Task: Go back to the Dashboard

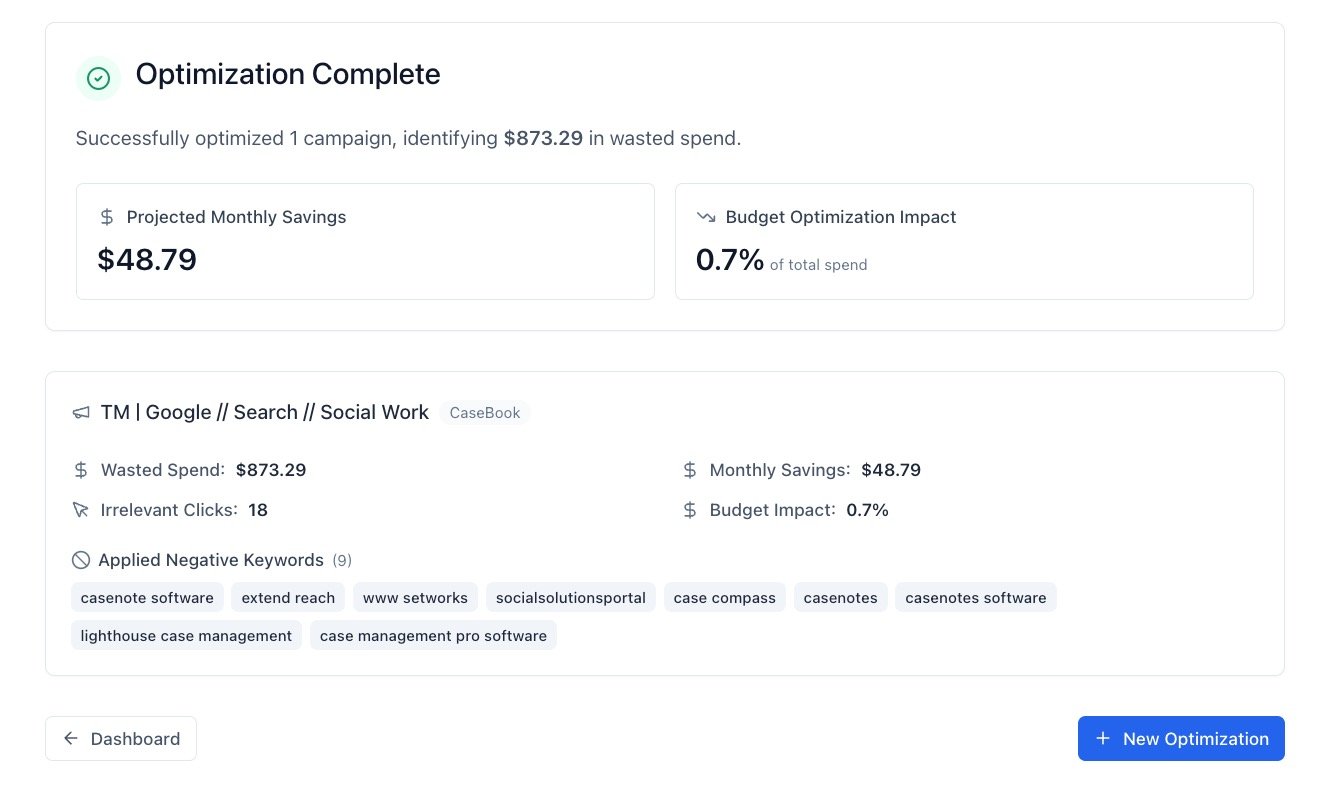Action: pos(121,739)
